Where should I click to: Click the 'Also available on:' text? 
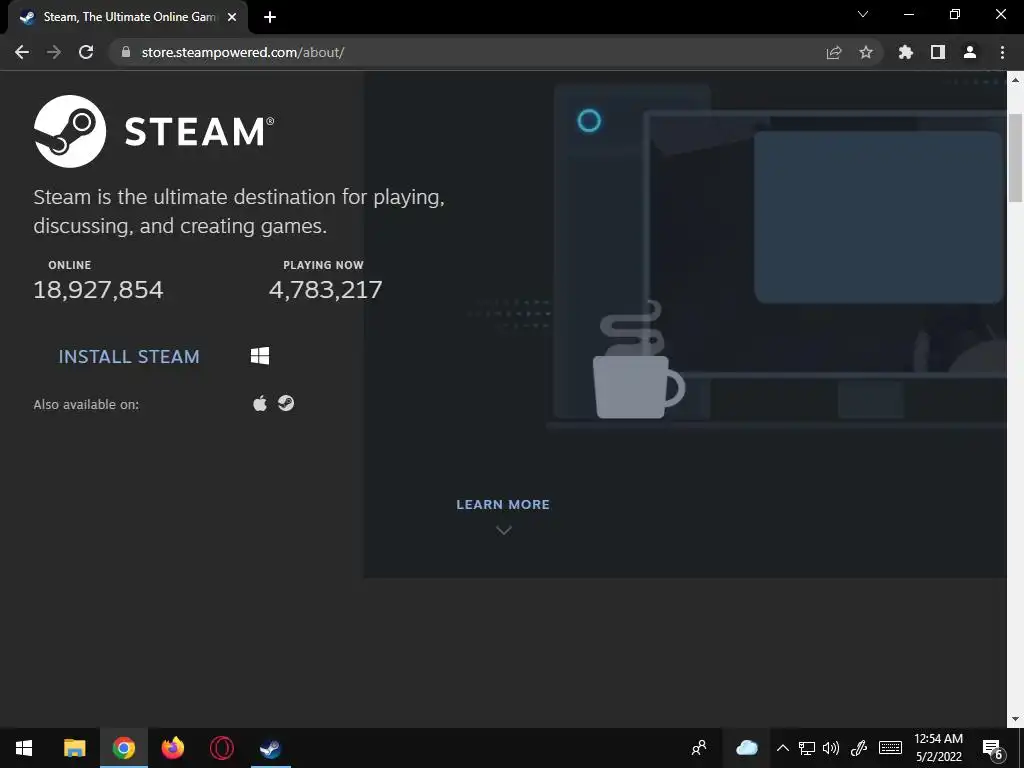[x=86, y=404]
